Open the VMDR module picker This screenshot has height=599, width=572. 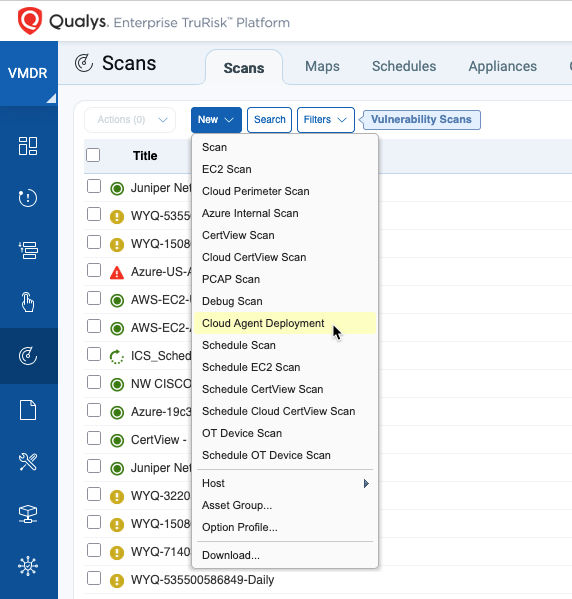[29, 73]
